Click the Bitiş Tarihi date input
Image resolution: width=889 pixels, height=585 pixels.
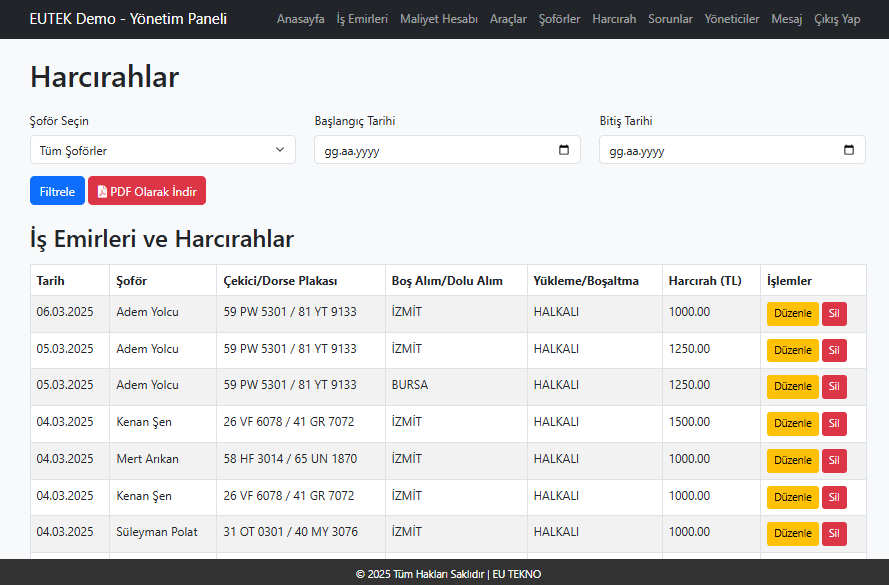coord(733,150)
